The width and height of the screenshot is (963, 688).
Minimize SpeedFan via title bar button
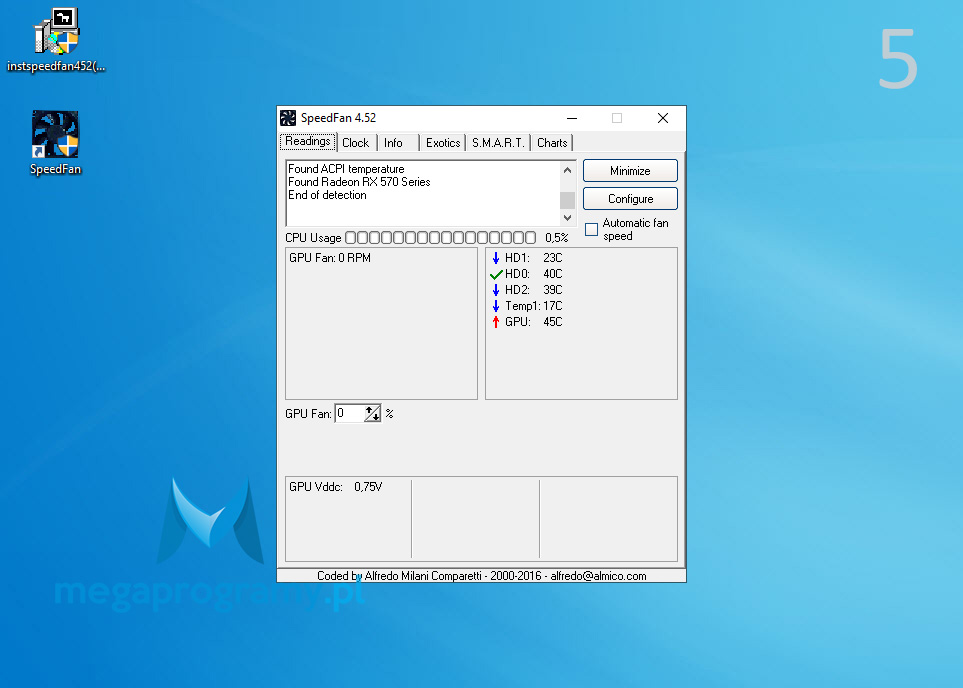pyautogui.click(x=572, y=118)
